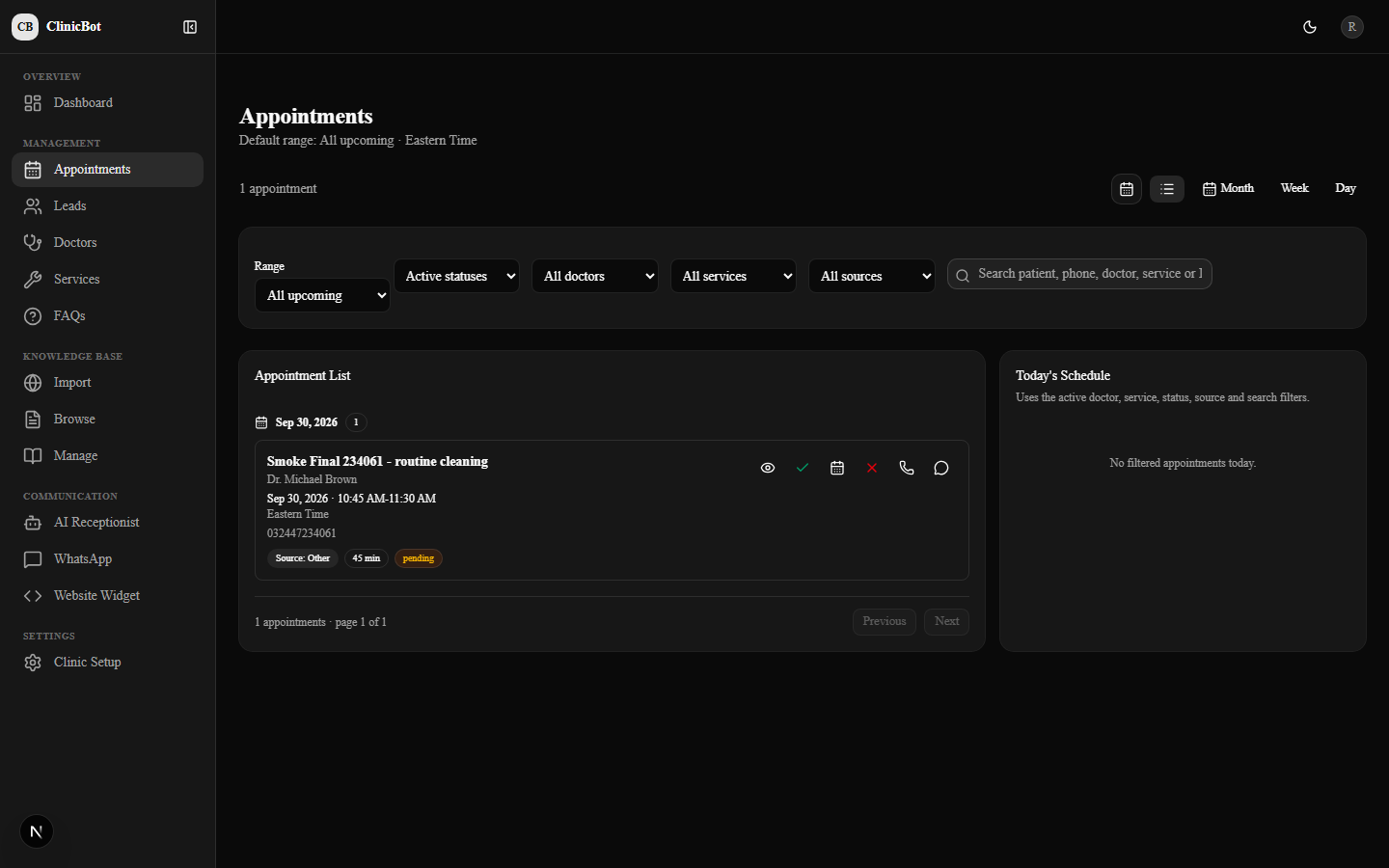Open Website Widget page

point(107,596)
